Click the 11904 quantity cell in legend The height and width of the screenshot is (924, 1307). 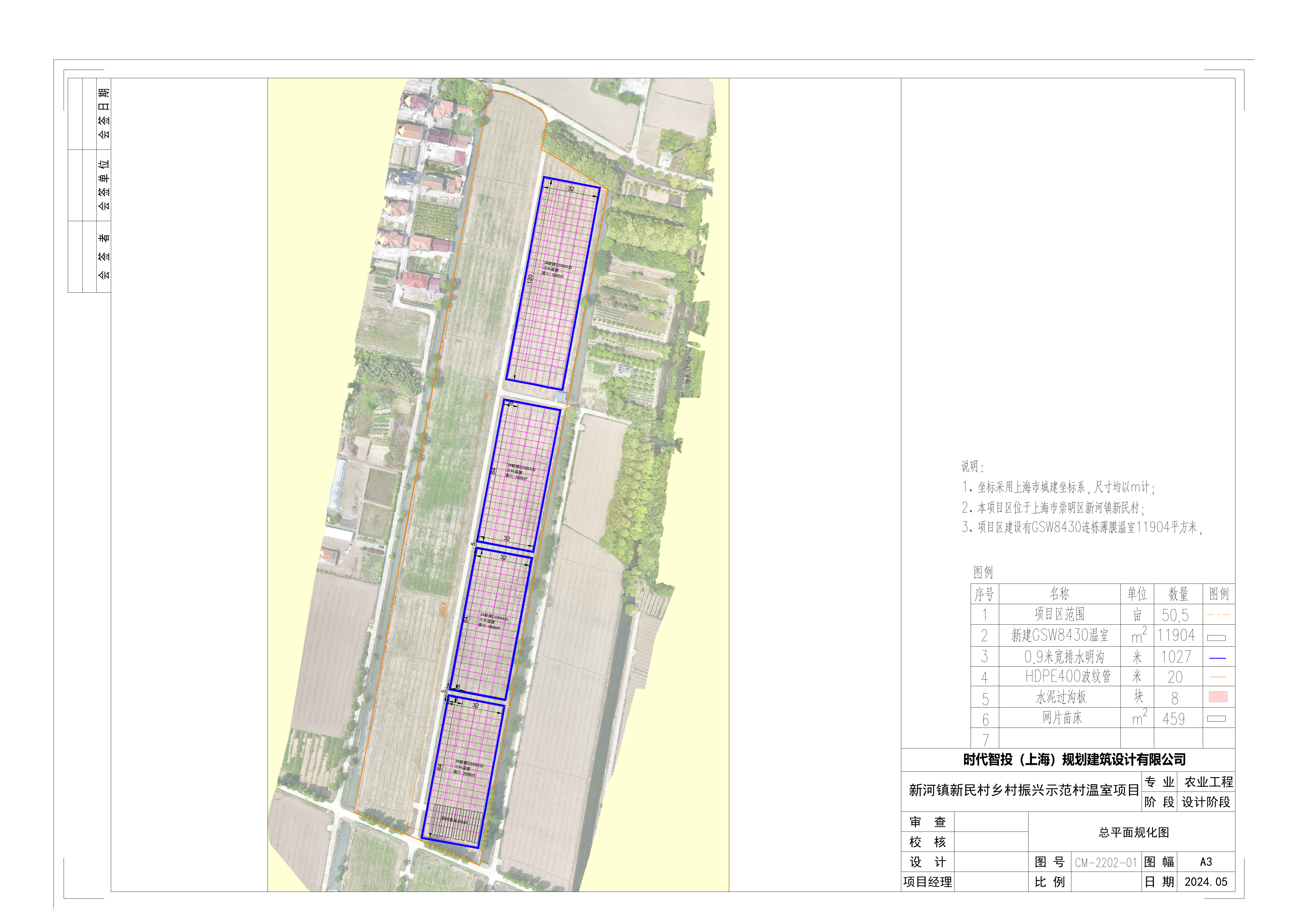click(x=1176, y=635)
